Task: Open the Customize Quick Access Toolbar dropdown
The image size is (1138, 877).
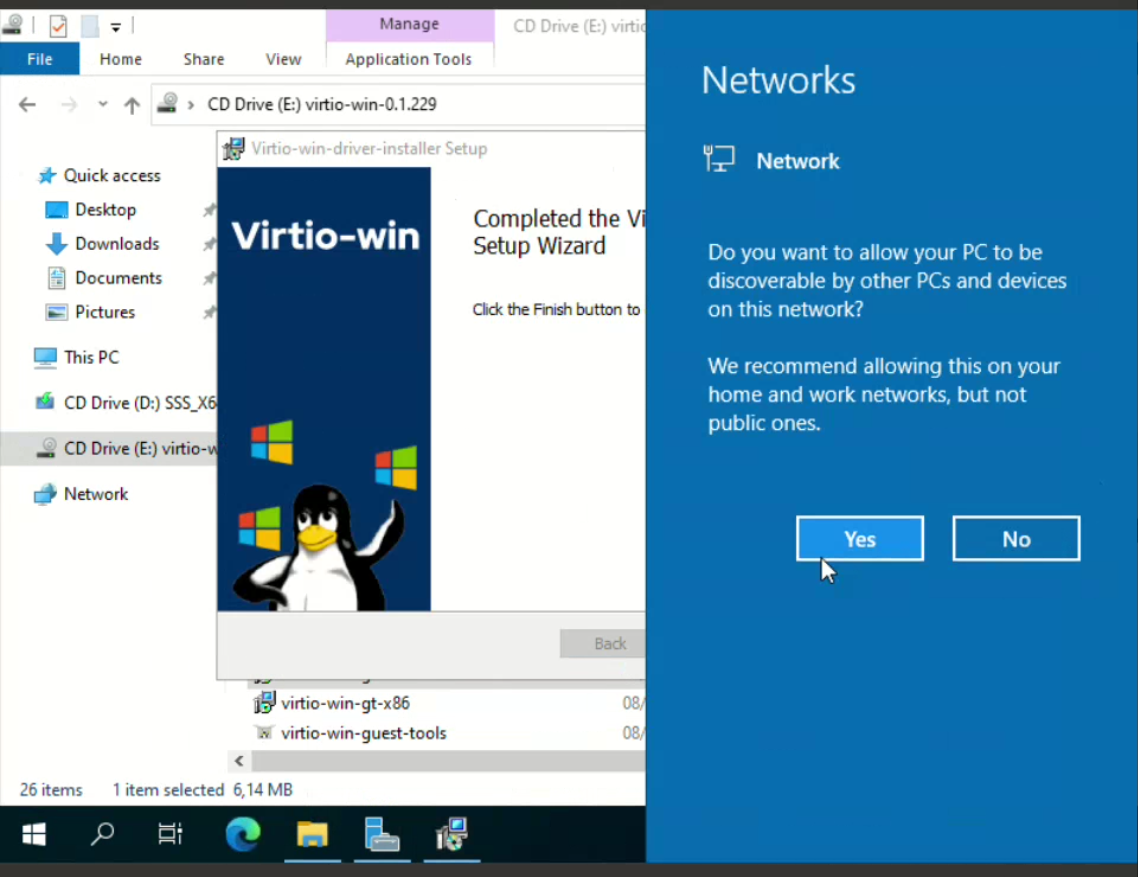Action: [x=116, y=27]
